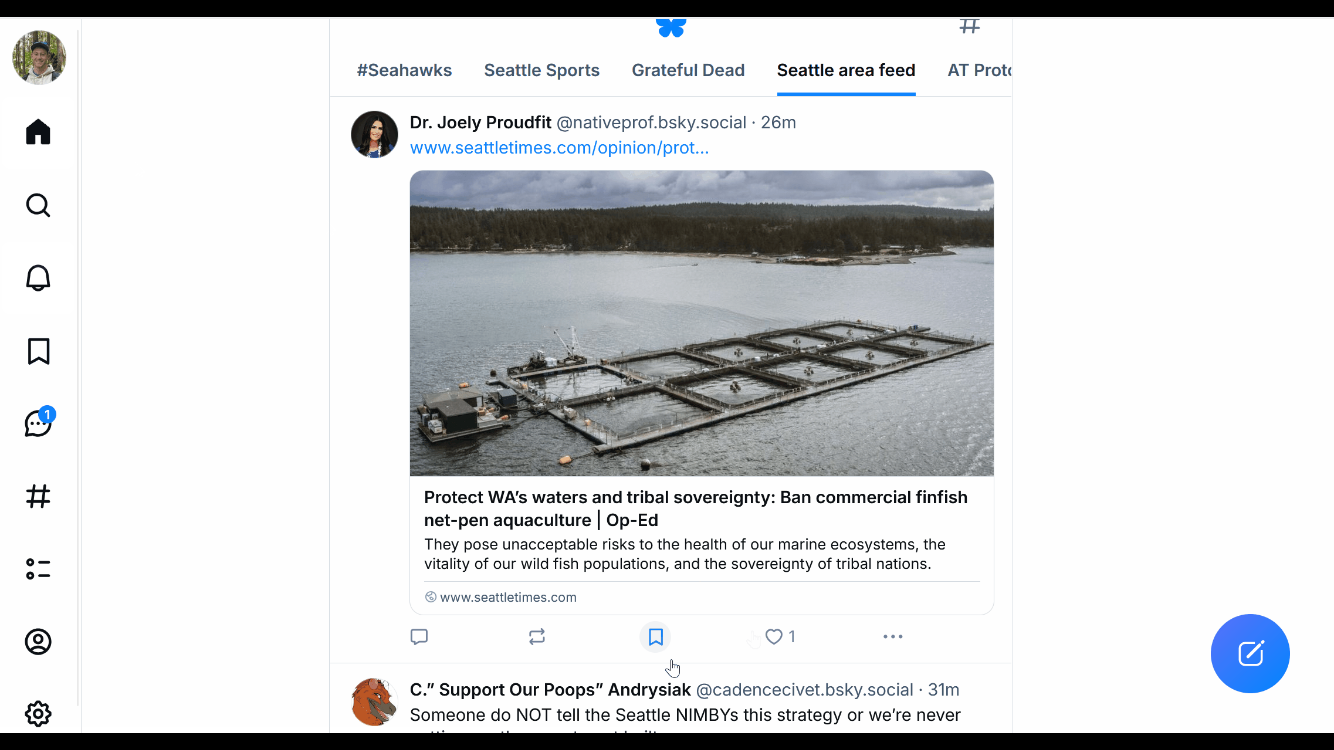Select the Search icon
This screenshot has height=750, width=1334.
38,205
